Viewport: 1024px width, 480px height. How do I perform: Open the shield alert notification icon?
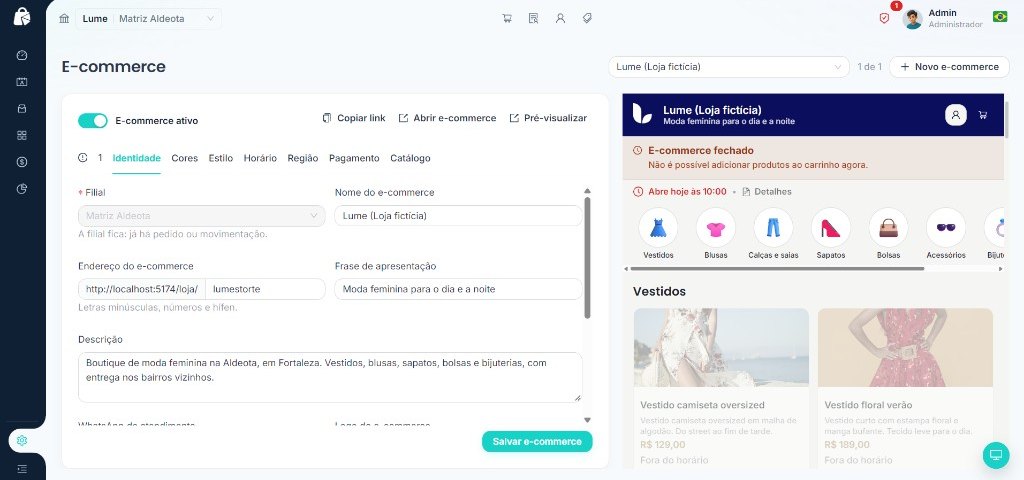884,18
